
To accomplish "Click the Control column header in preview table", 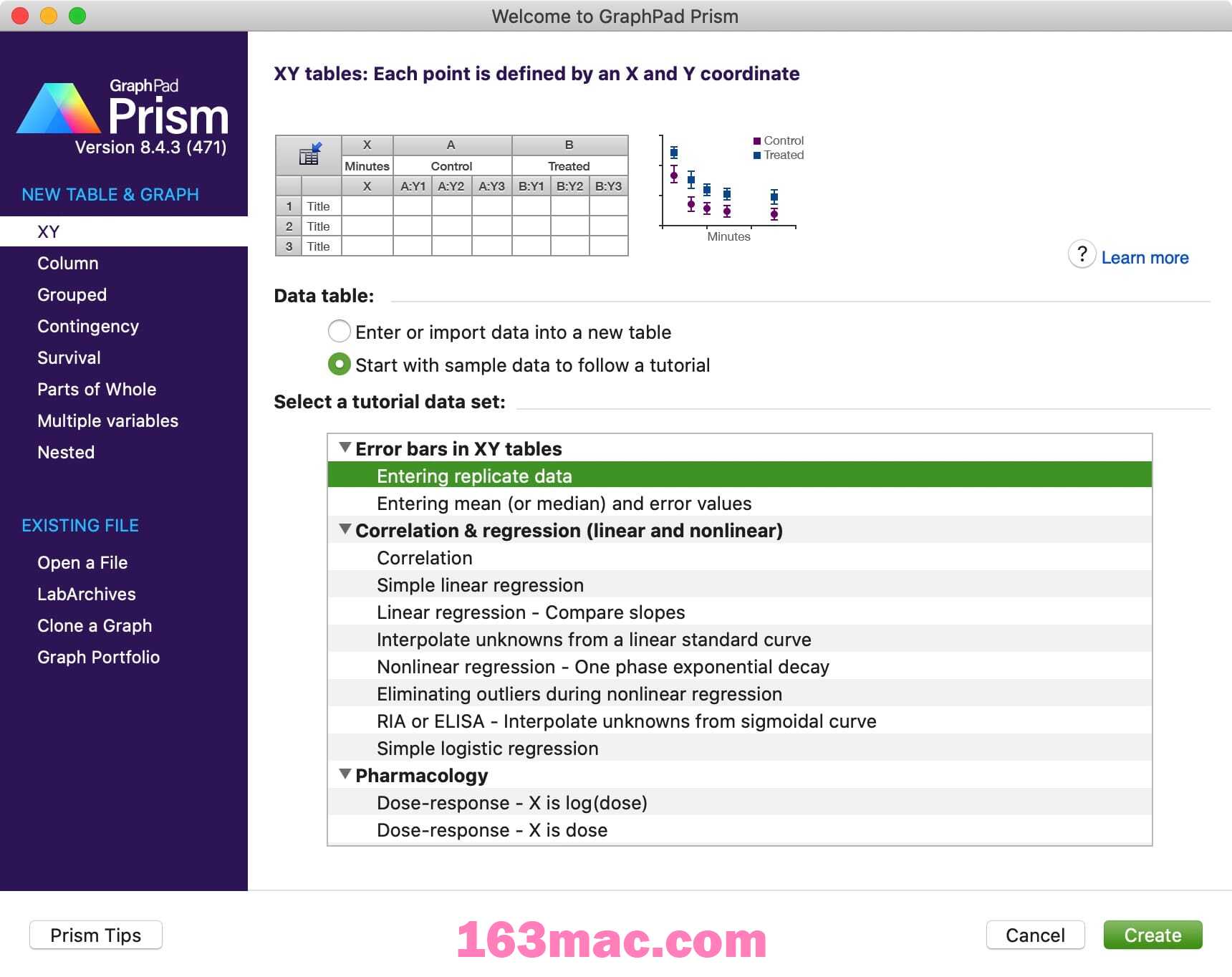I will 452,165.
